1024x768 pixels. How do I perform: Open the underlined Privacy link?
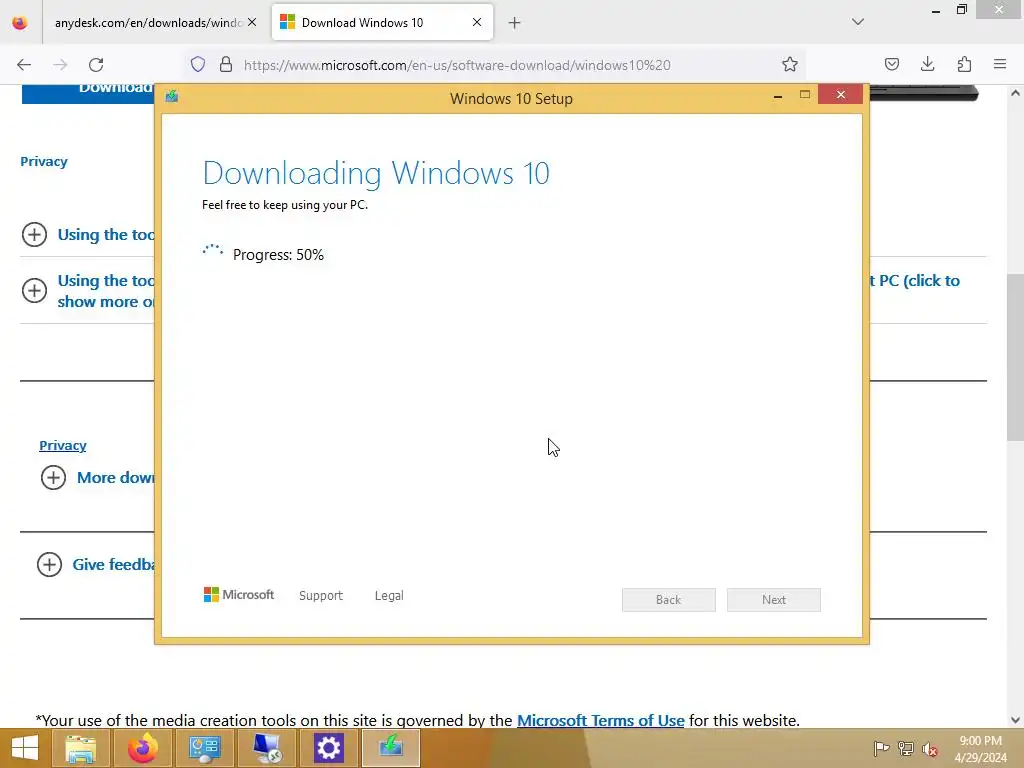coord(63,445)
